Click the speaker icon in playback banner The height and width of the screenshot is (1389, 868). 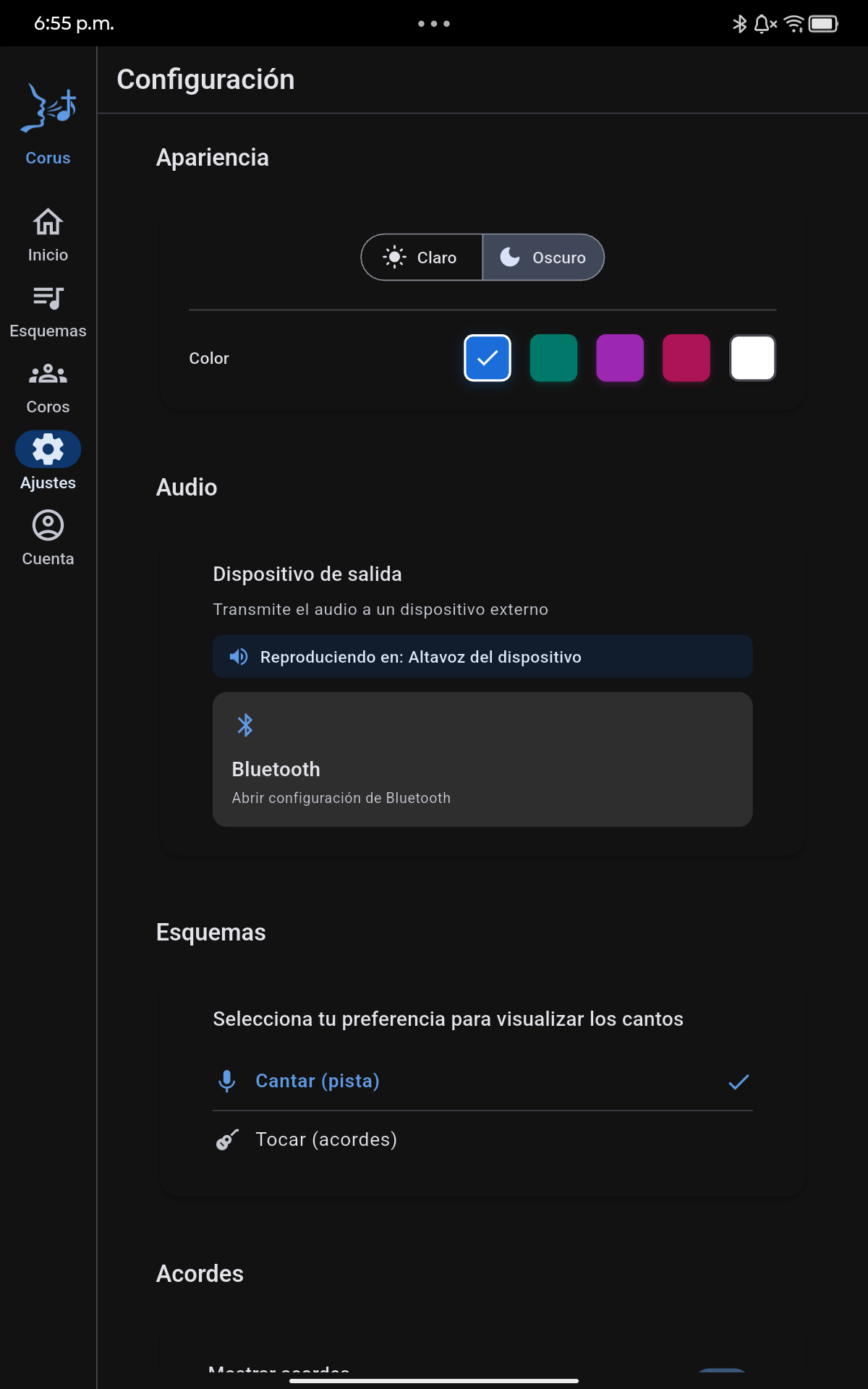tap(239, 656)
